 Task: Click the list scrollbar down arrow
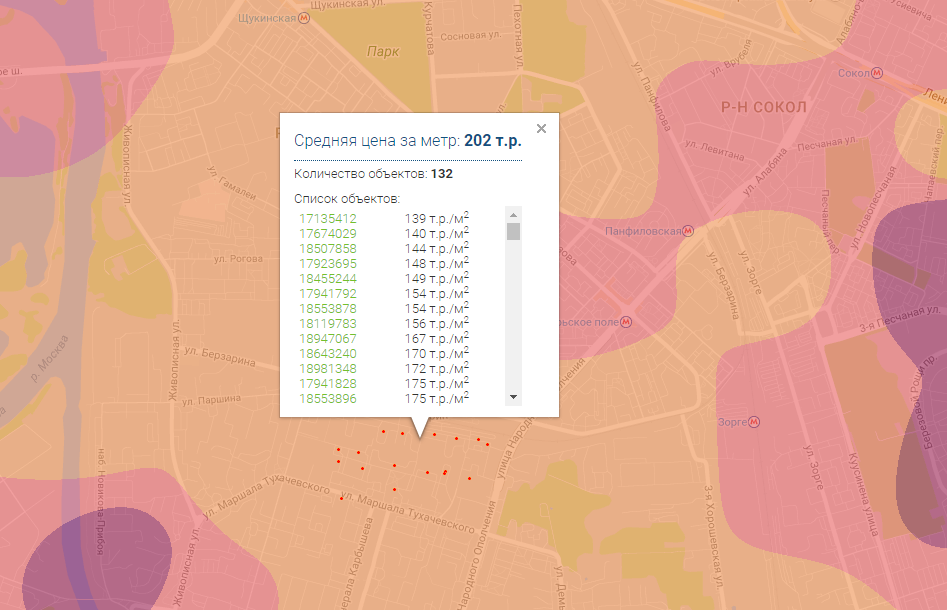513,397
